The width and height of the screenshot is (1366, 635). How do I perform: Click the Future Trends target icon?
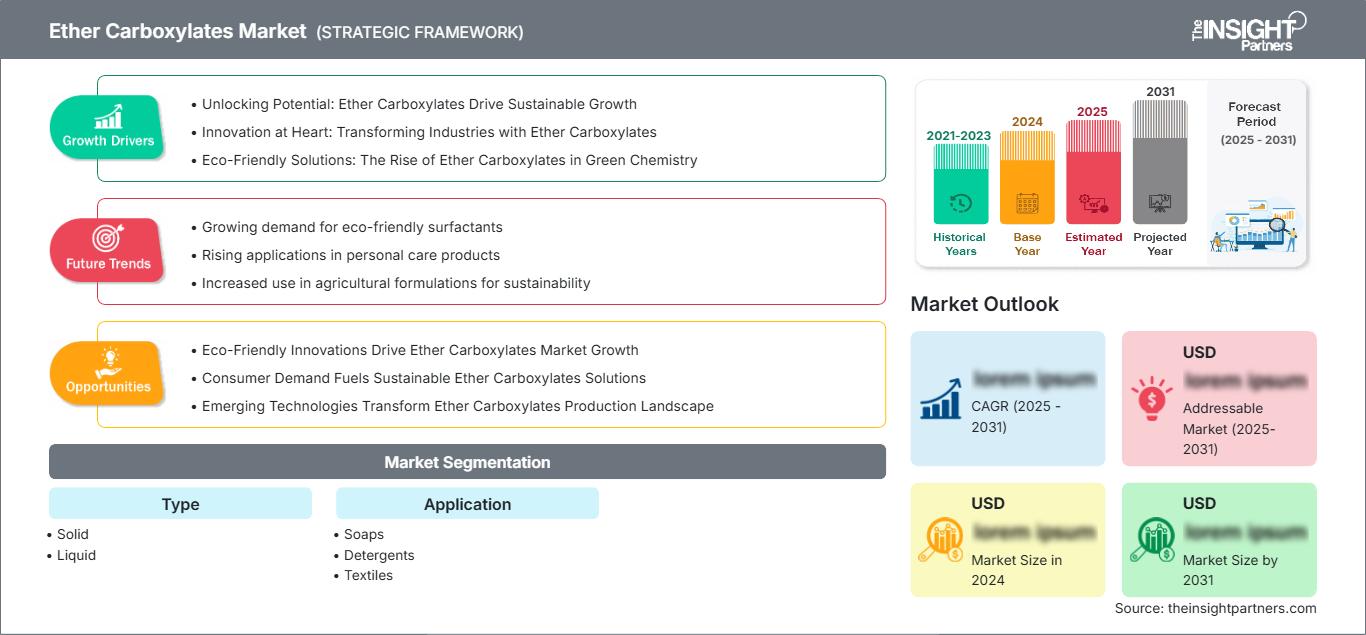click(x=107, y=238)
